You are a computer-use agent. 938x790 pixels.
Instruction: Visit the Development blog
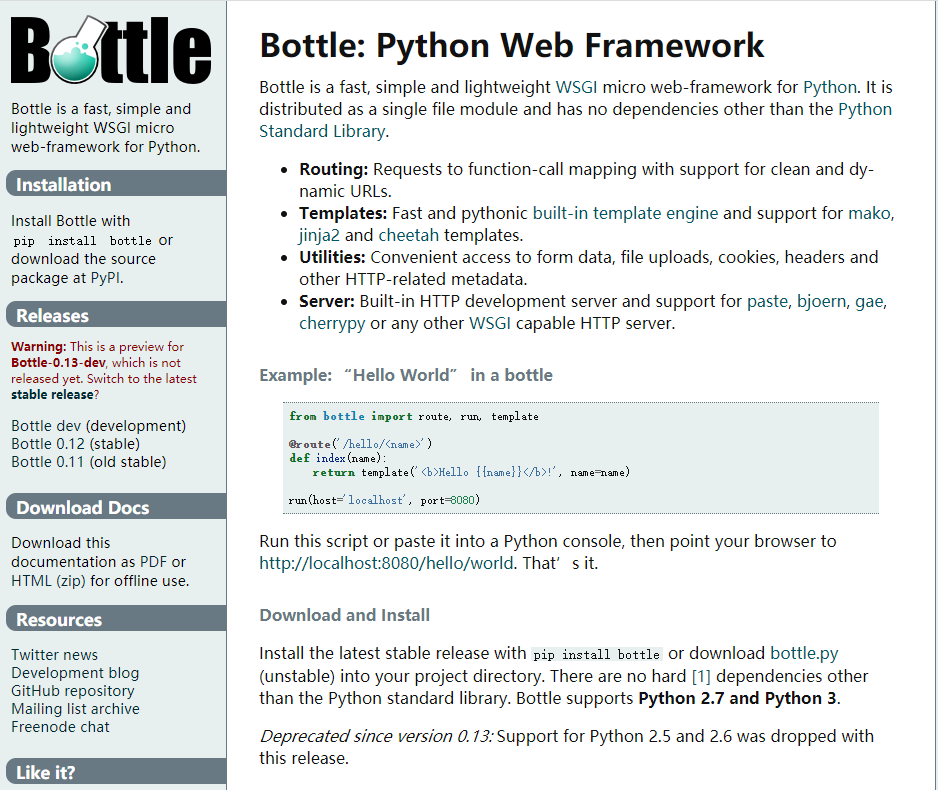tap(74, 672)
